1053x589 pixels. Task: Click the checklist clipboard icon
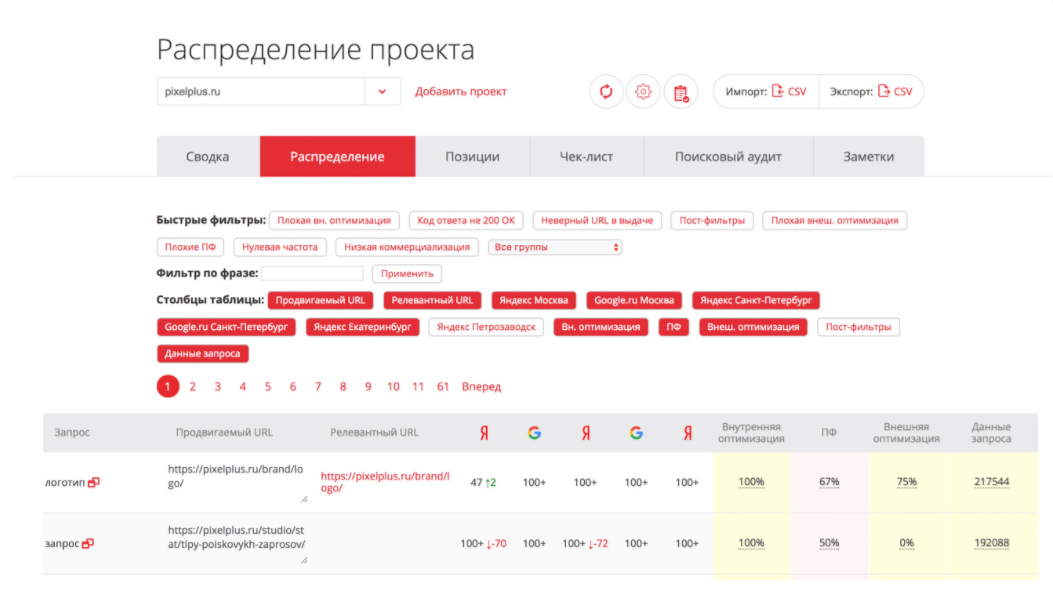pos(681,91)
